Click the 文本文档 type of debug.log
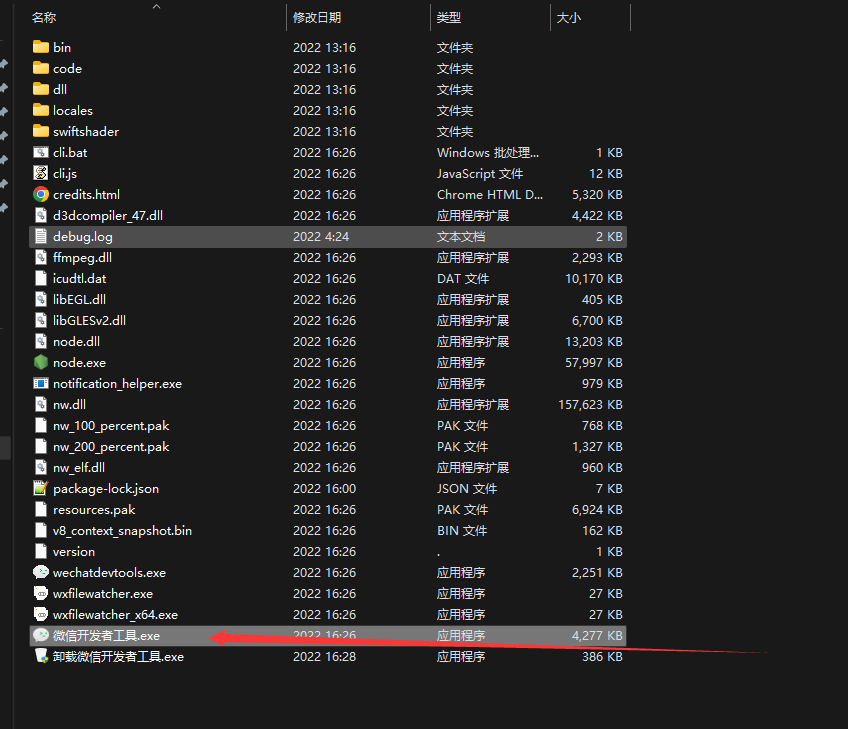Image resolution: width=848 pixels, height=729 pixels. (x=461, y=236)
